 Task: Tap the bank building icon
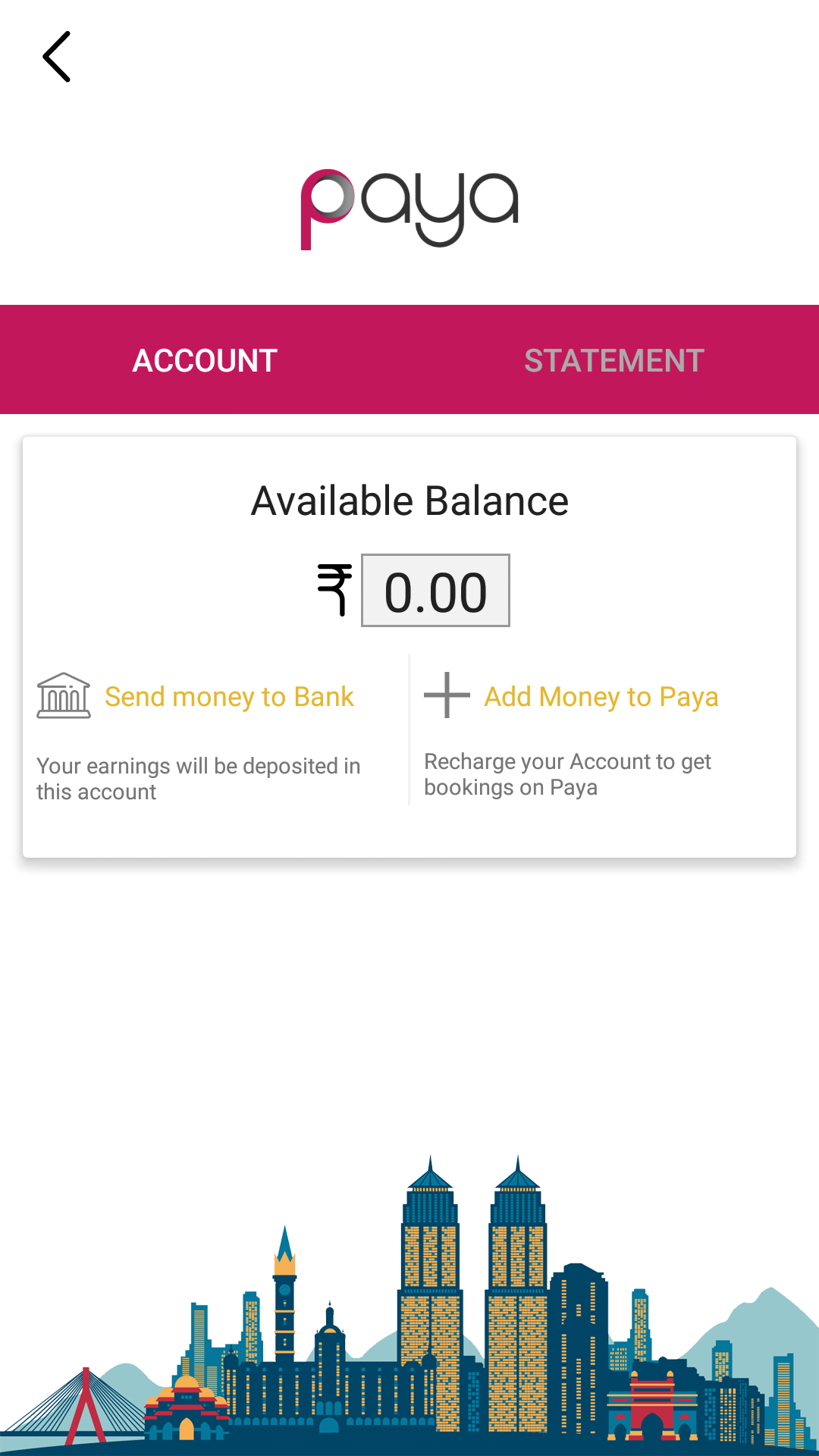(x=64, y=695)
